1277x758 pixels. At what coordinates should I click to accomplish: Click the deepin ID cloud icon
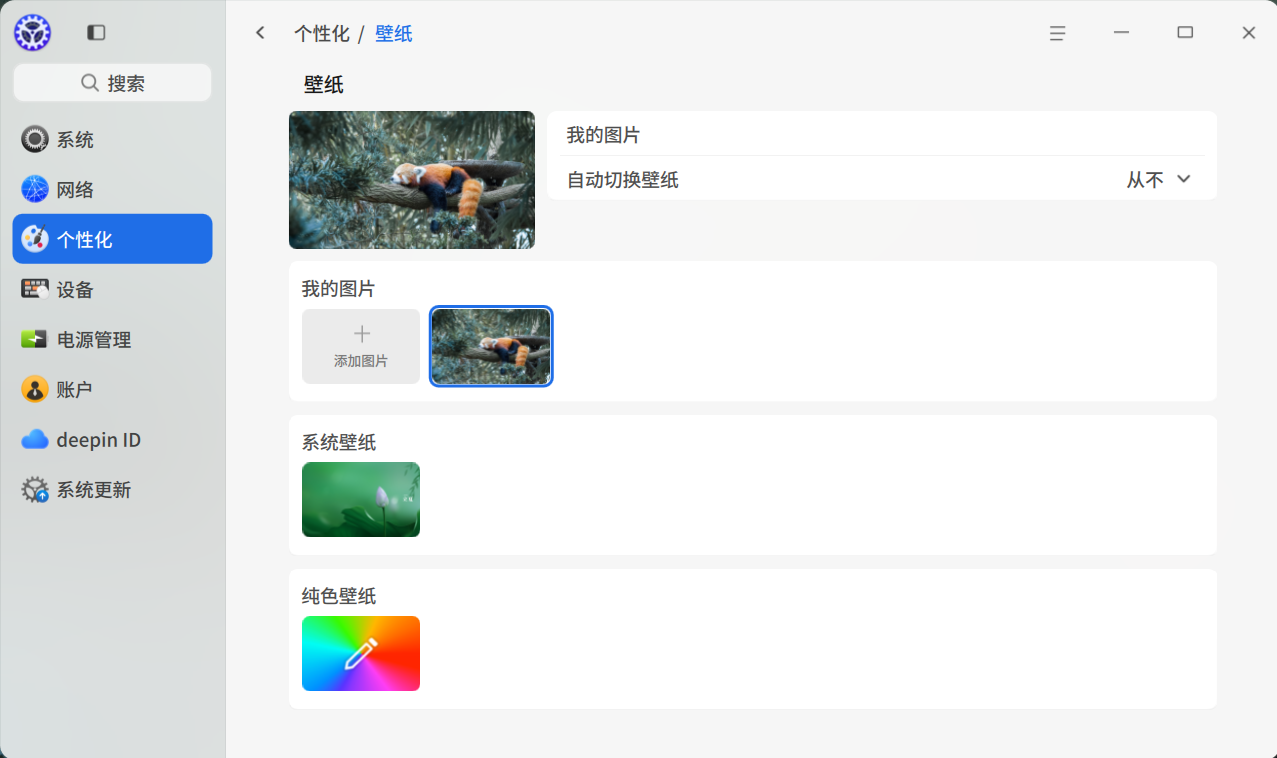point(35,439)
